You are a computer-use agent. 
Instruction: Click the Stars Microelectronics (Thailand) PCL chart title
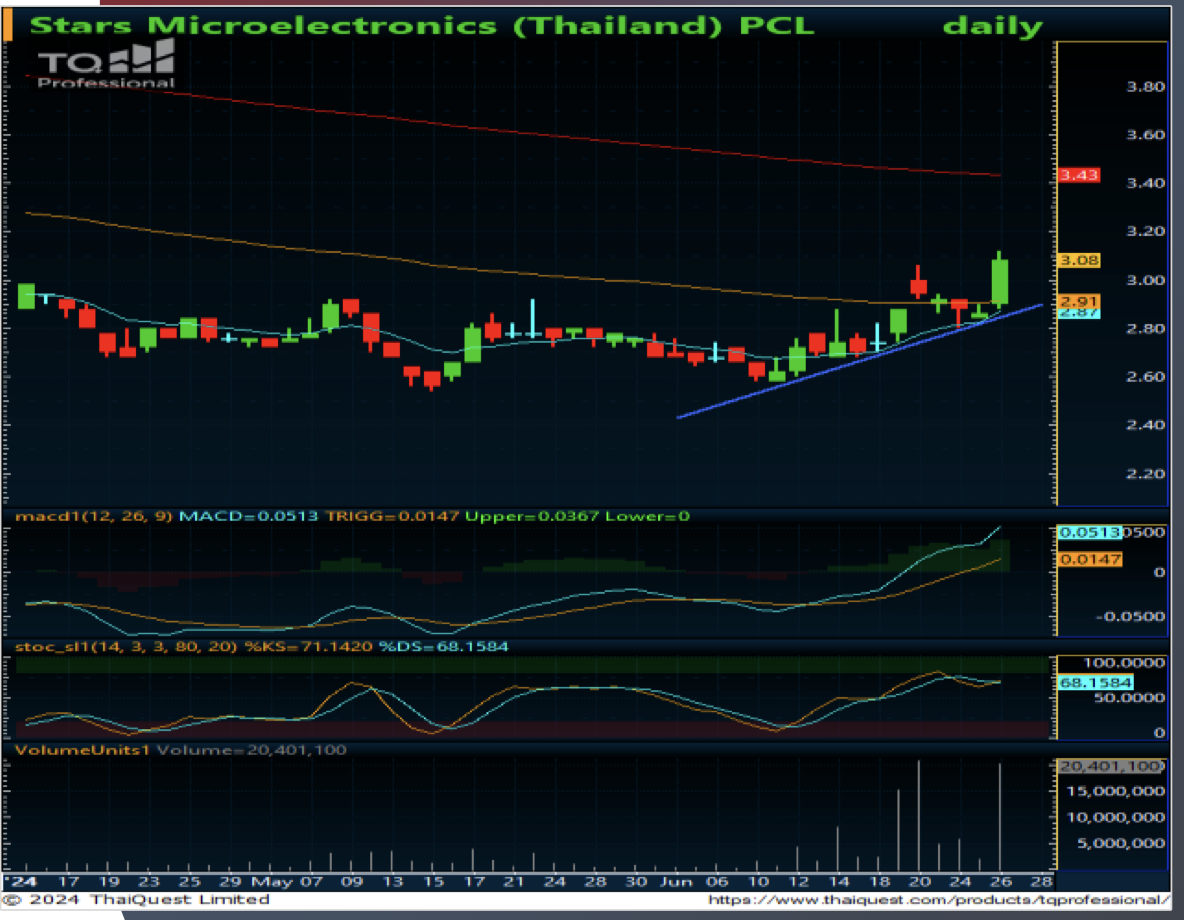click(x=422, y=26)
